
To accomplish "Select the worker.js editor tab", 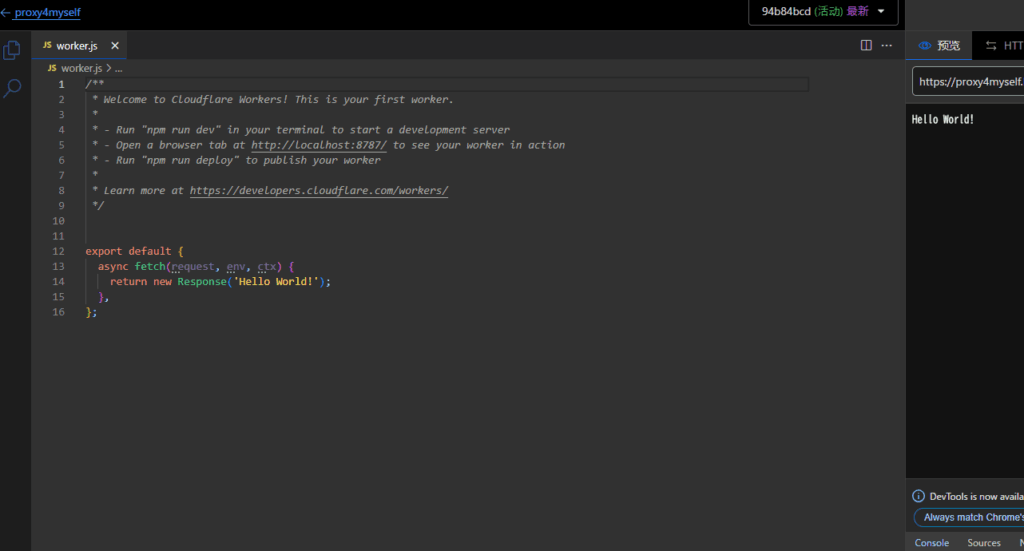I will [76, 46].
